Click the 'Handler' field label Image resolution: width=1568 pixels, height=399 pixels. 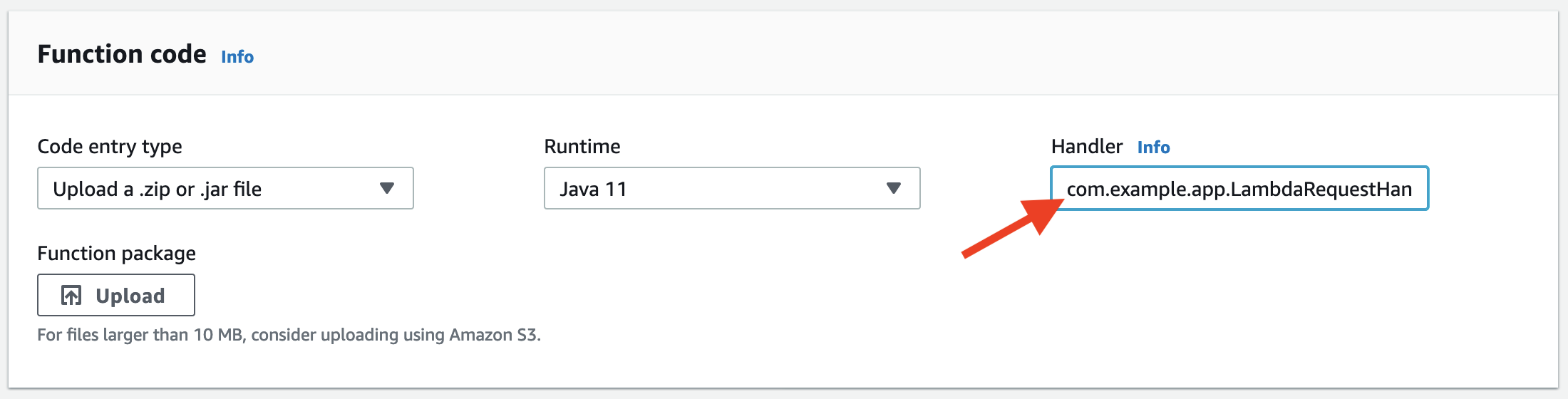coord(1087,147)
